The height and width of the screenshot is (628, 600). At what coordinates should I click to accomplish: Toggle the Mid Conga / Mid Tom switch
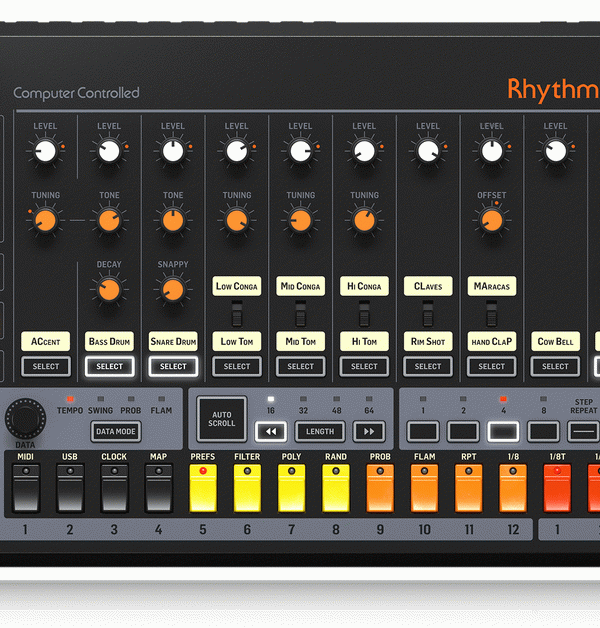click(x=300, y=314)
